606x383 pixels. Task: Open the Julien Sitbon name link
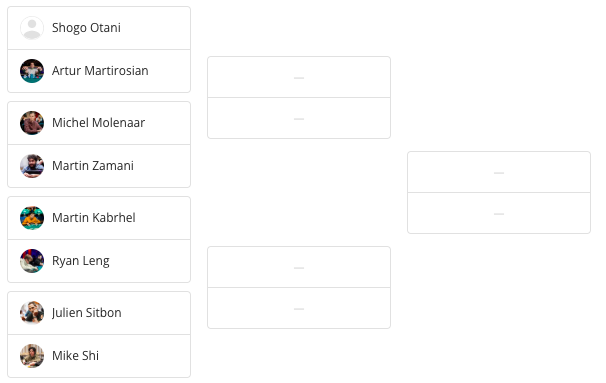click(87, 313)
